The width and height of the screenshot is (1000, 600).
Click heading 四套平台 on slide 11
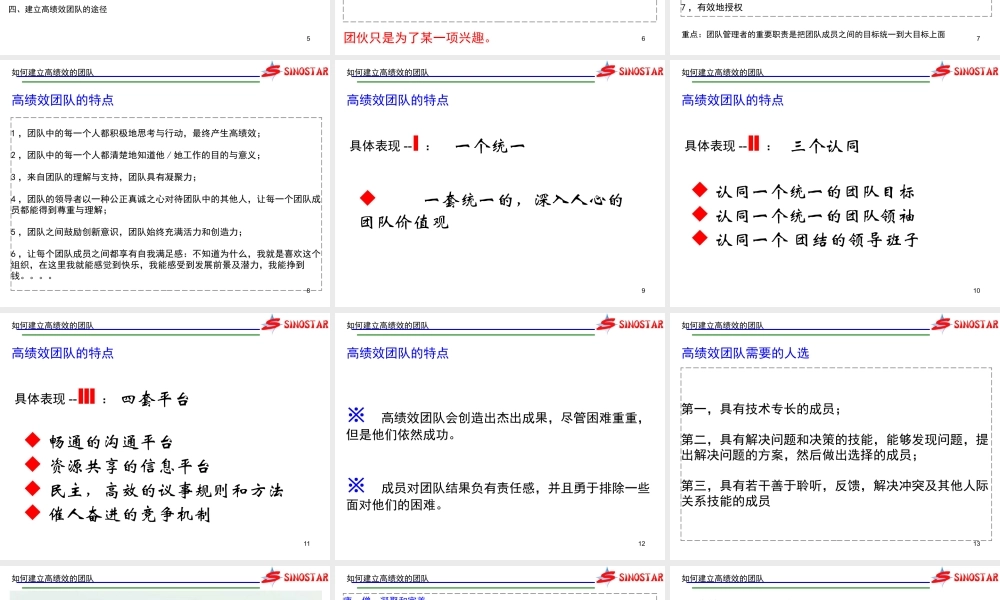point(155,399)
